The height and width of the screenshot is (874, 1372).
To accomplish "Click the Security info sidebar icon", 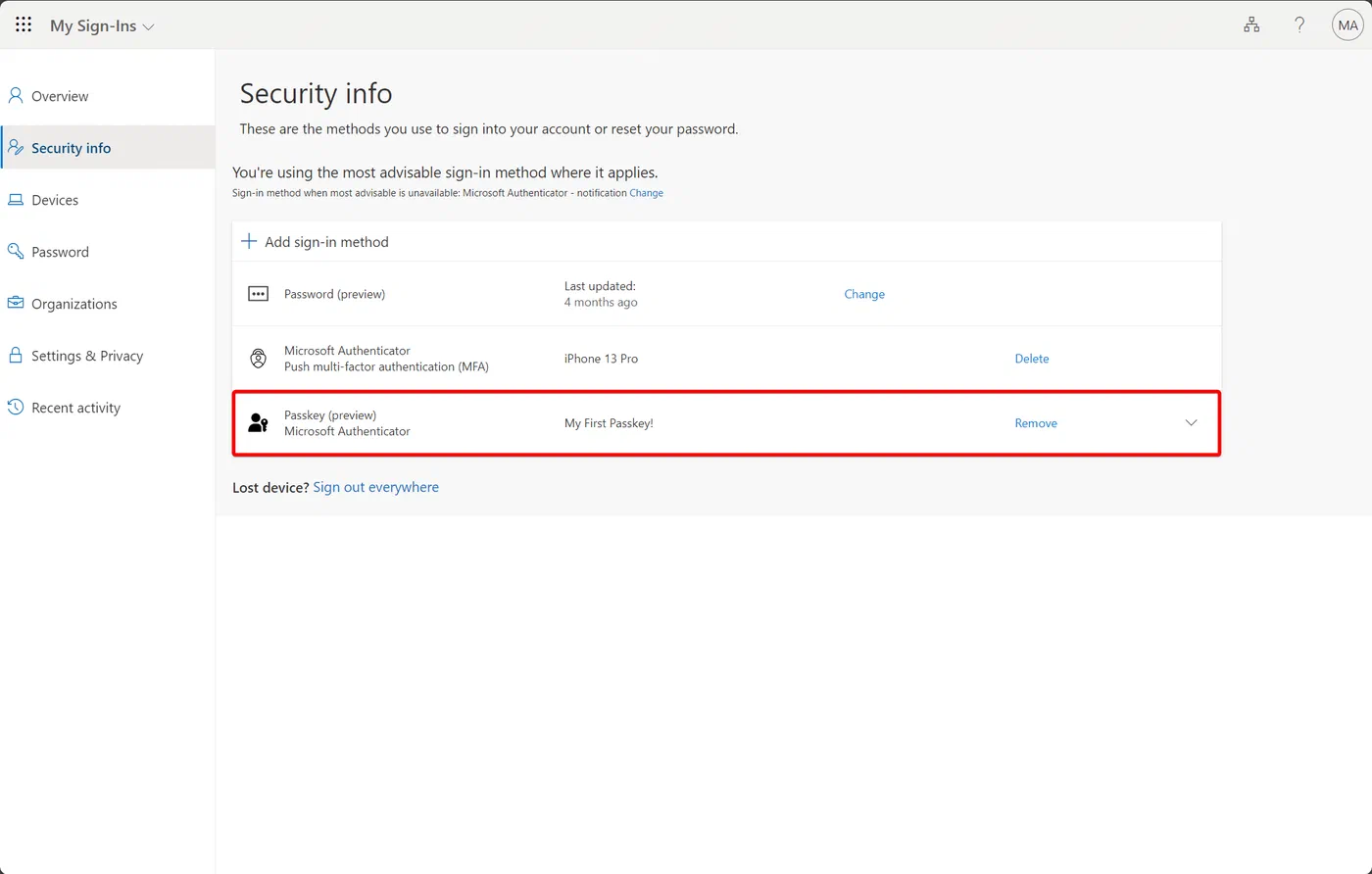I will pyautogui.click(x=16, y=147).
